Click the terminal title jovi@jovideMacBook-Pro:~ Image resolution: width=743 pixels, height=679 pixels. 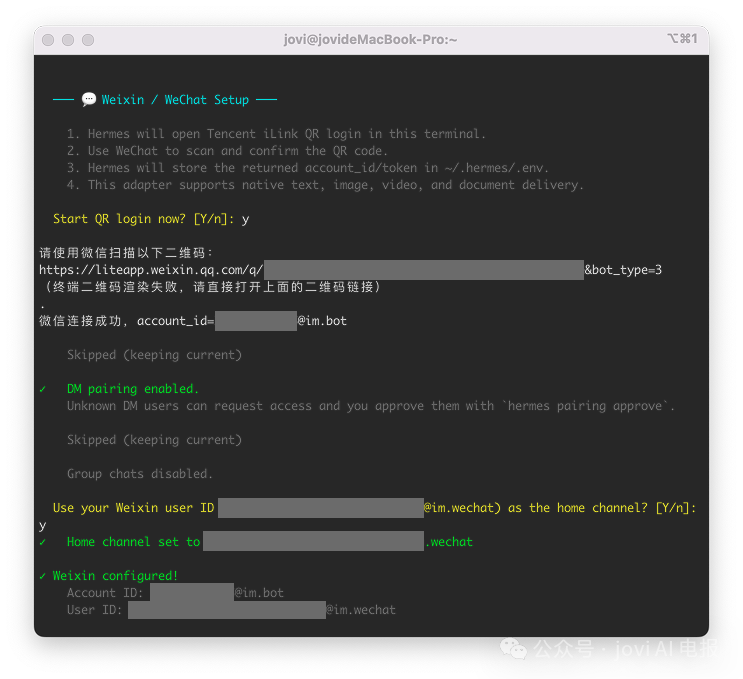371,39
